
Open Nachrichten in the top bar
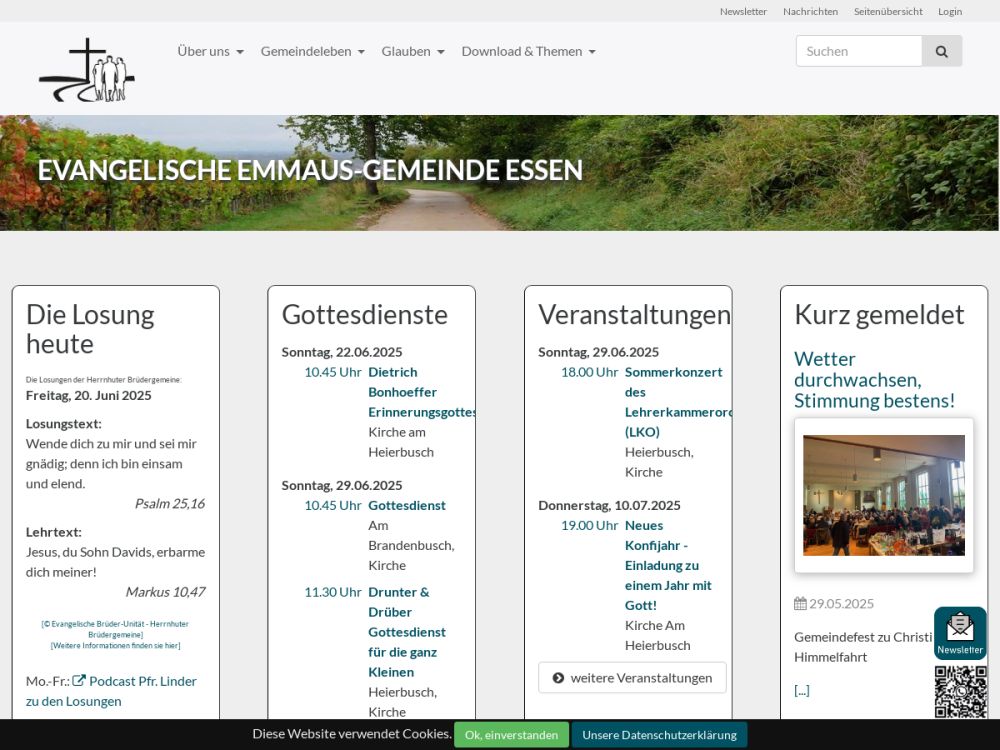point(810,11)
